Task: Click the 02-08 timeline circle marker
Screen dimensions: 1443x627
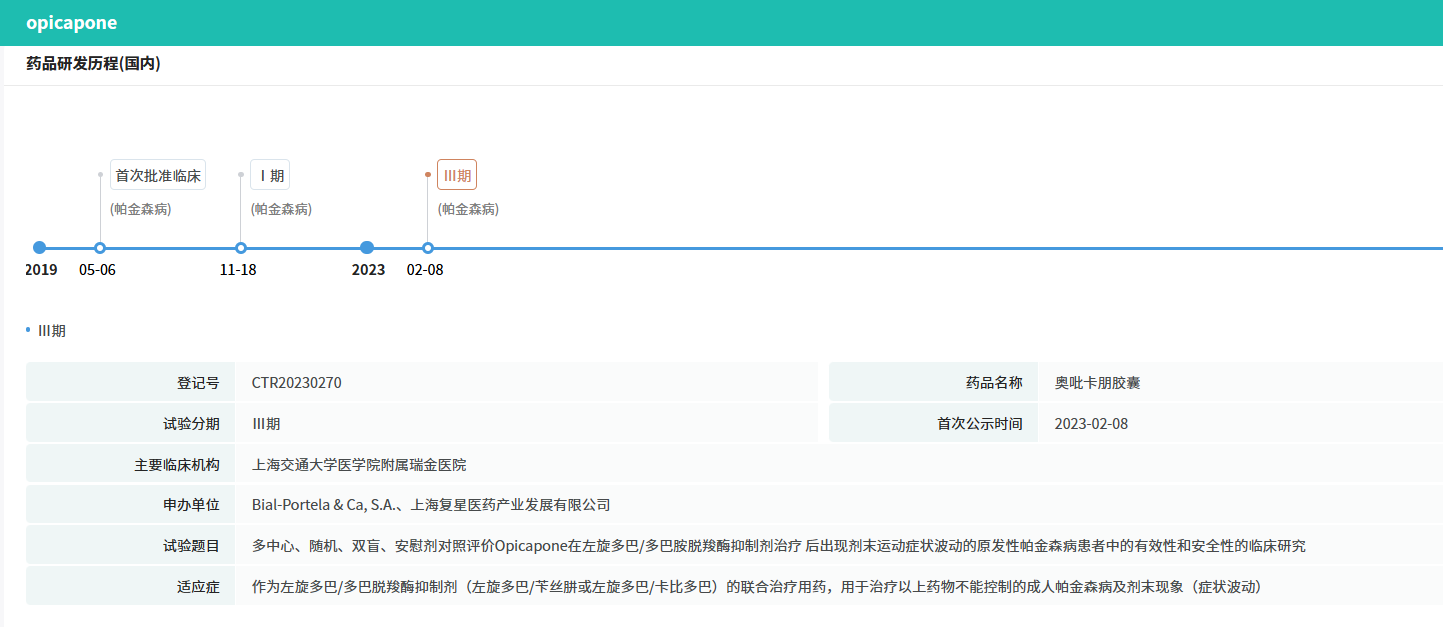Action: pos(428,248)
